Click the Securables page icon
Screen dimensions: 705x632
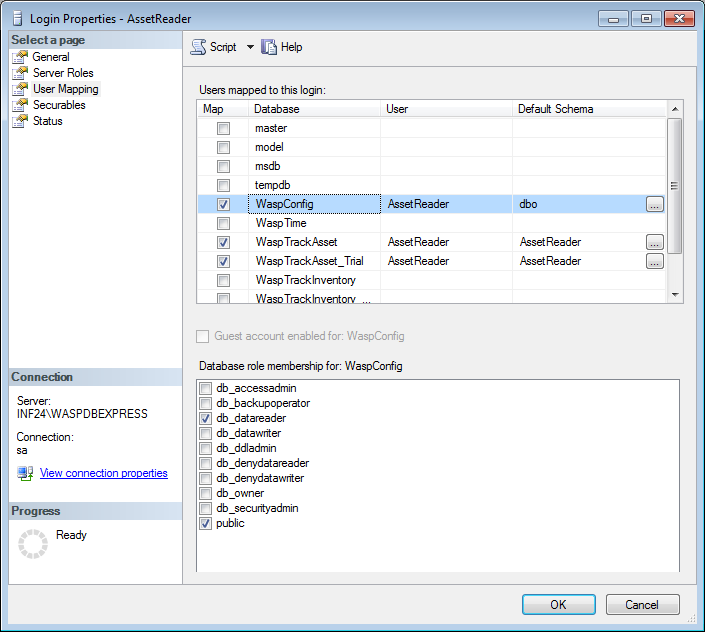[x=20, y=105]
